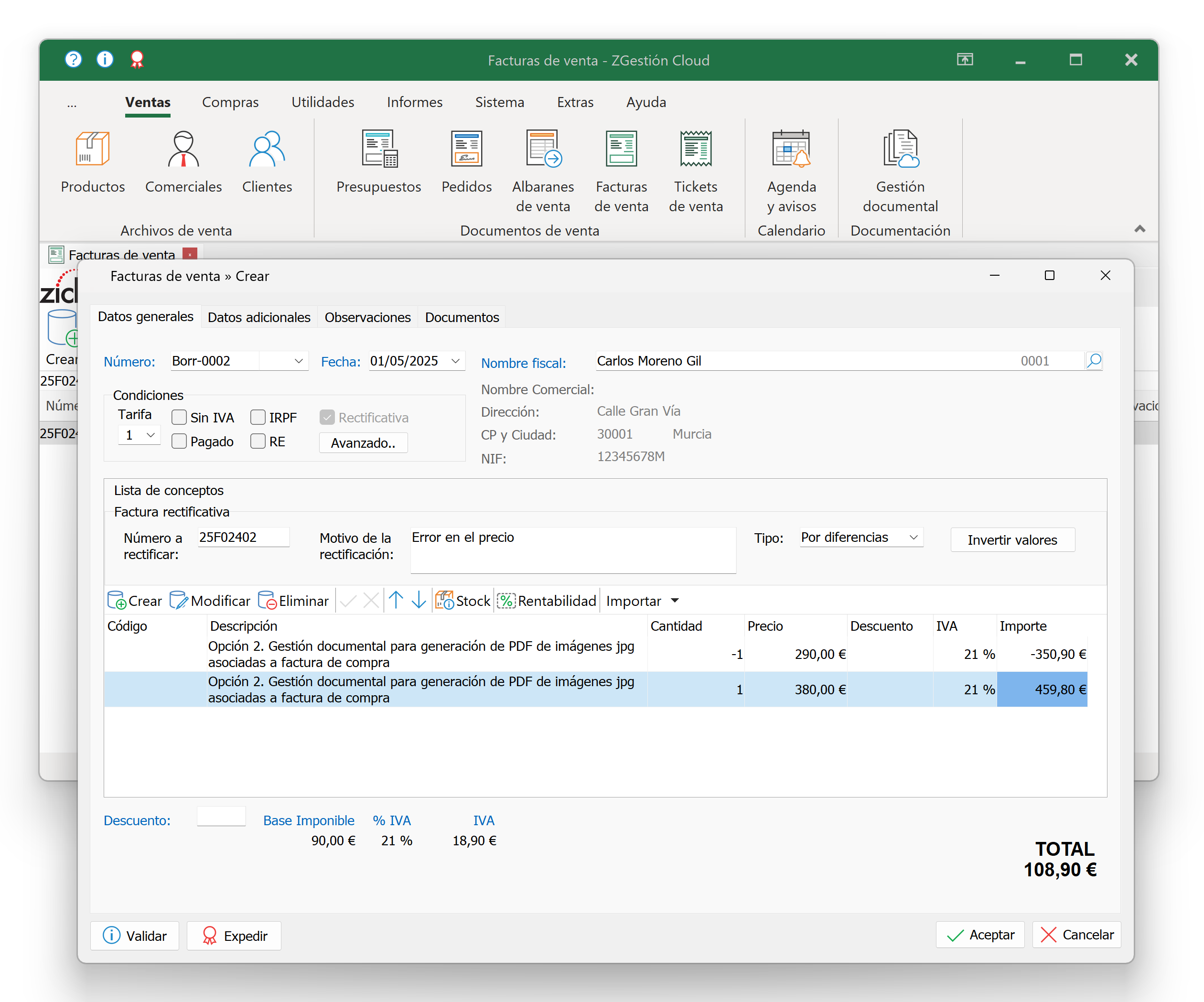Open Gestión documental
Screen dimensions: 1204x1002
[900, 172]
